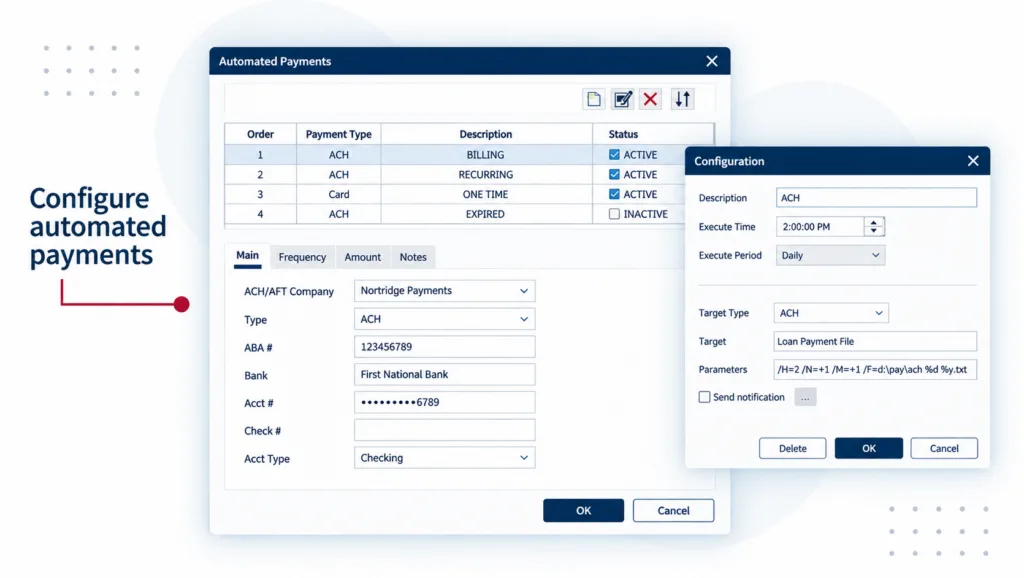Uncheck ACTIVE status for BILLING row
Viewport: 1024px width, 578px height.
click(614, 155)
